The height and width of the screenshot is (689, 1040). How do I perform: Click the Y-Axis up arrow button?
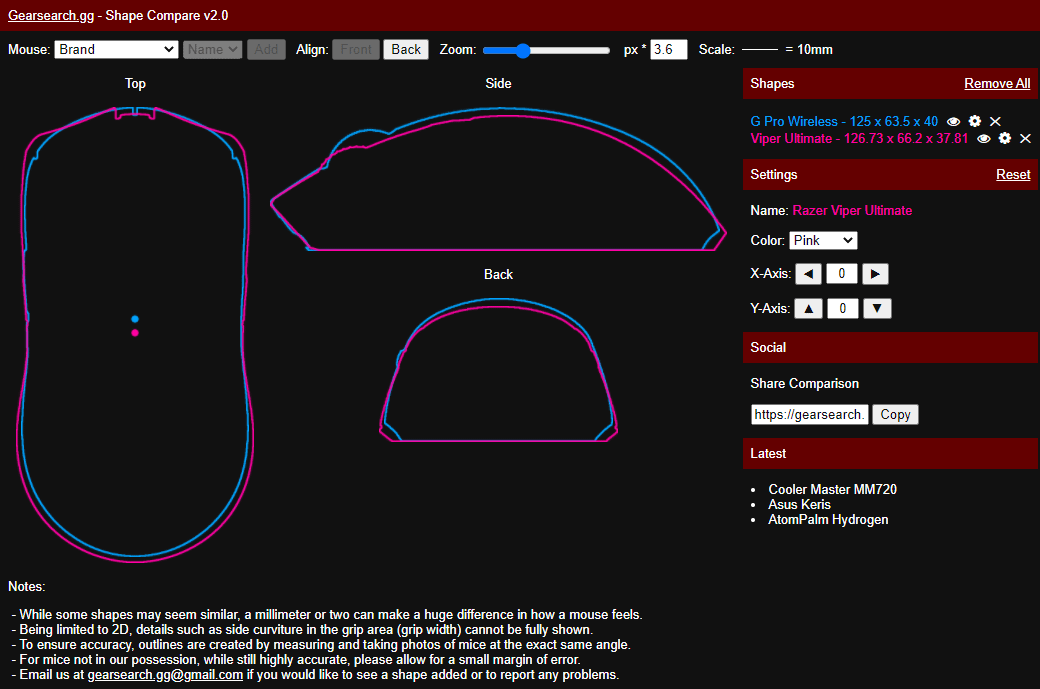(809, 308)
